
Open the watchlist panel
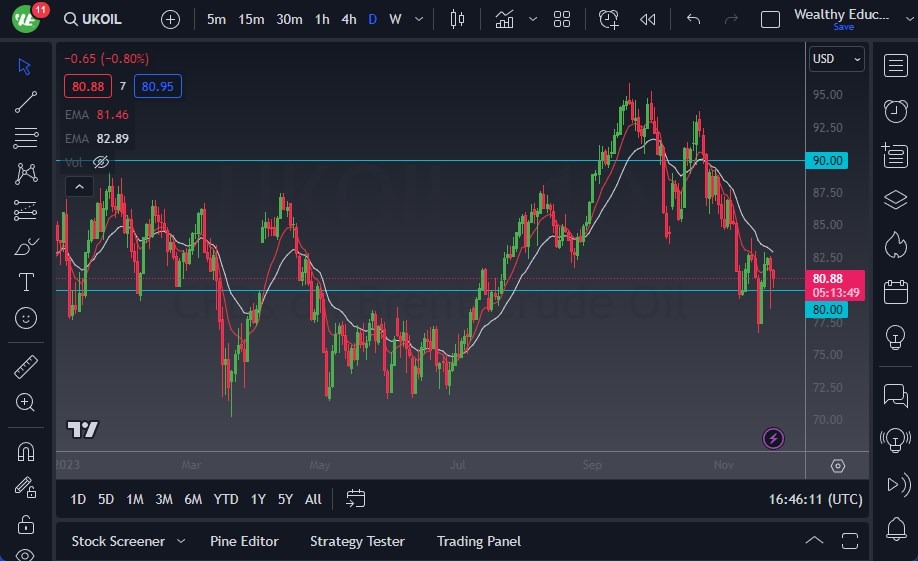(x=895, y=66)
